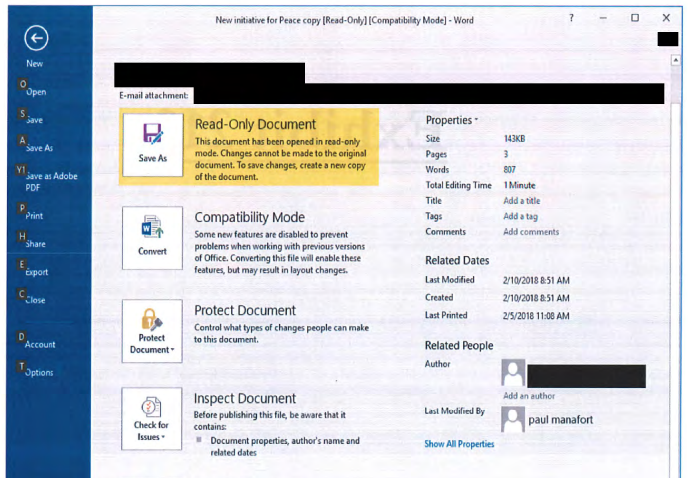Open the Protect Document lock button
688x478 pixels.
point(152,331)
